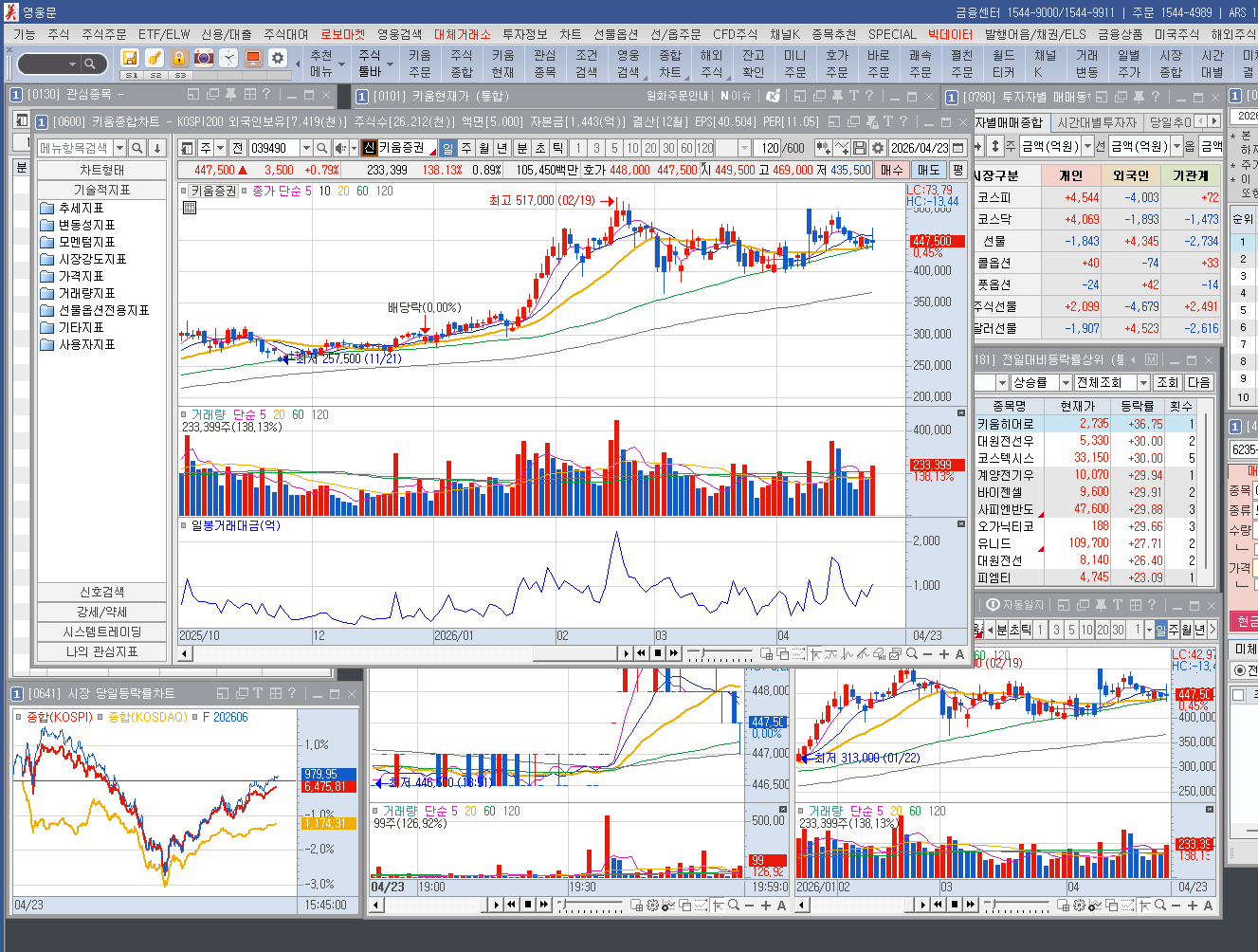
Task: Select the 분 minute period toggle in chart toolbar
Action: (521, 148)
